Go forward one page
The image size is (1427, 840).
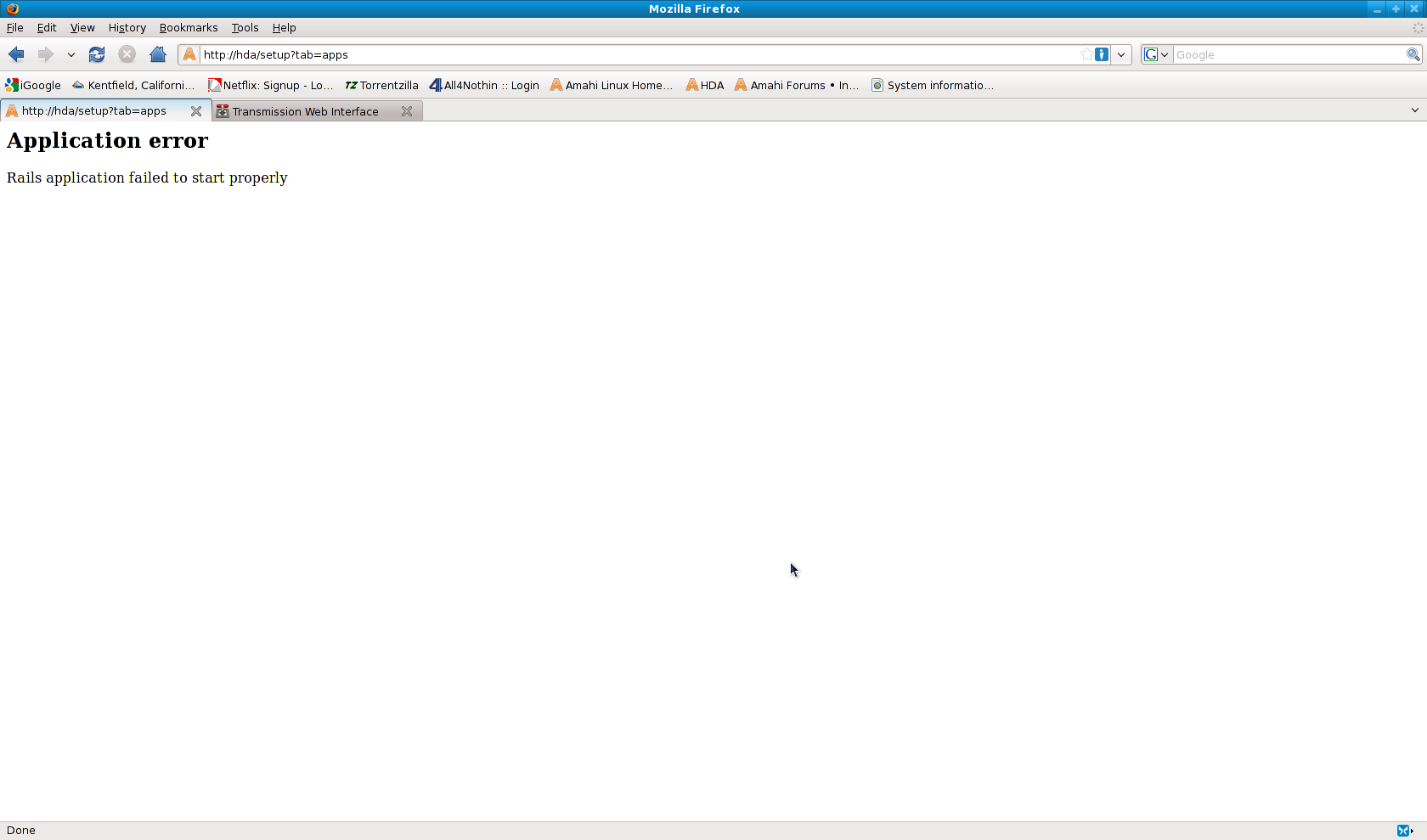(45, 54)
